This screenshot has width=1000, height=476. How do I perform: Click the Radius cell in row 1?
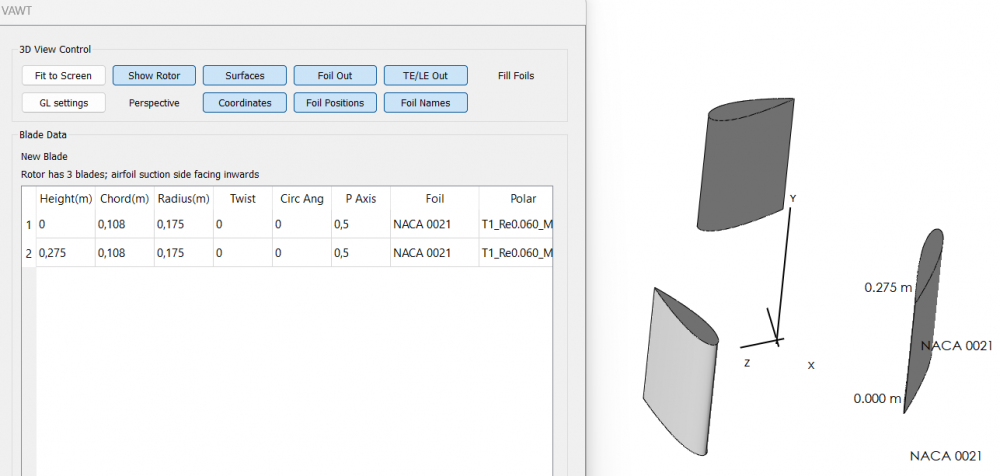pyautogui.click(x=183, y=225)
